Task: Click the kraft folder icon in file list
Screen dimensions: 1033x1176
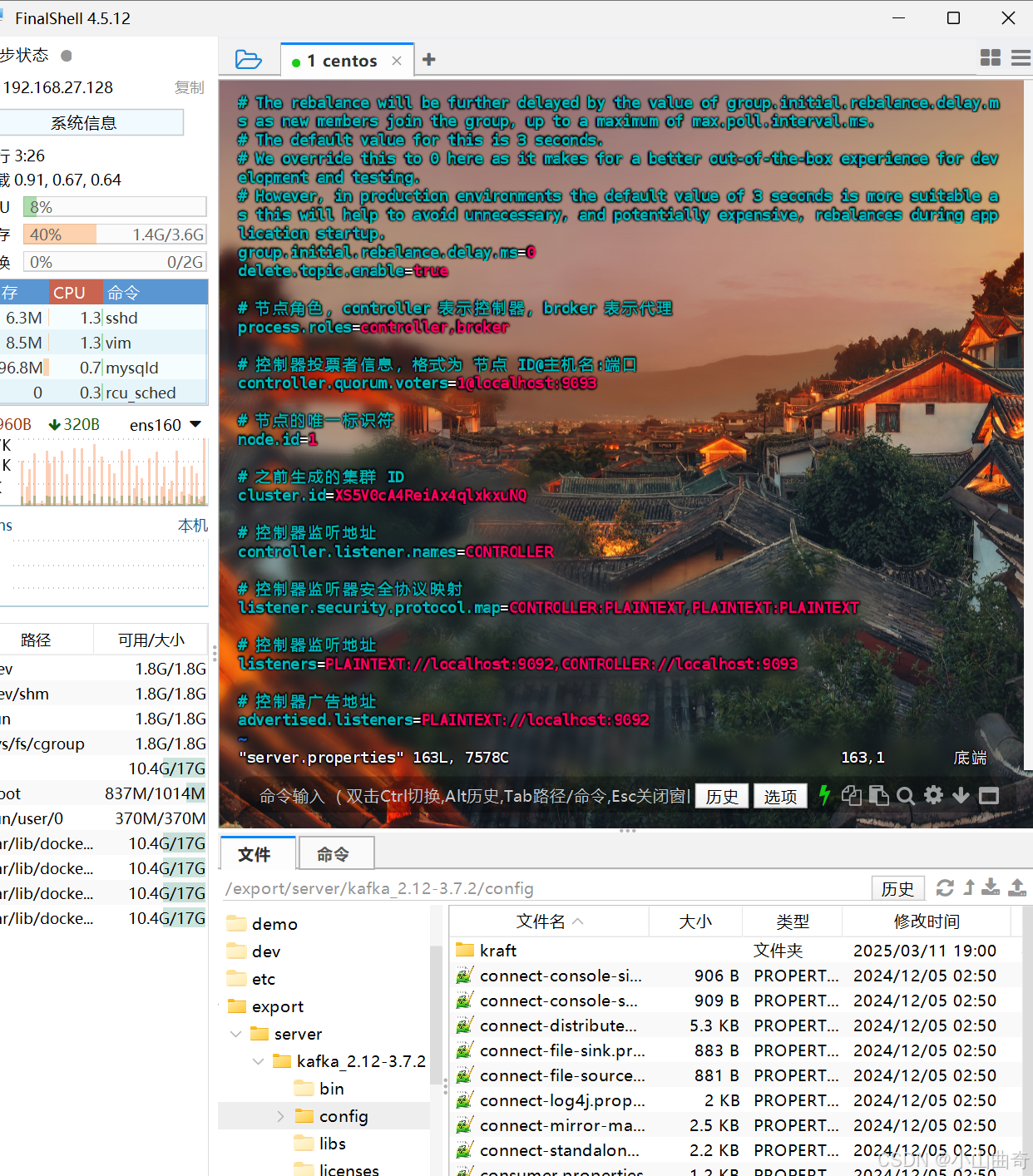Action: point(465,950)
